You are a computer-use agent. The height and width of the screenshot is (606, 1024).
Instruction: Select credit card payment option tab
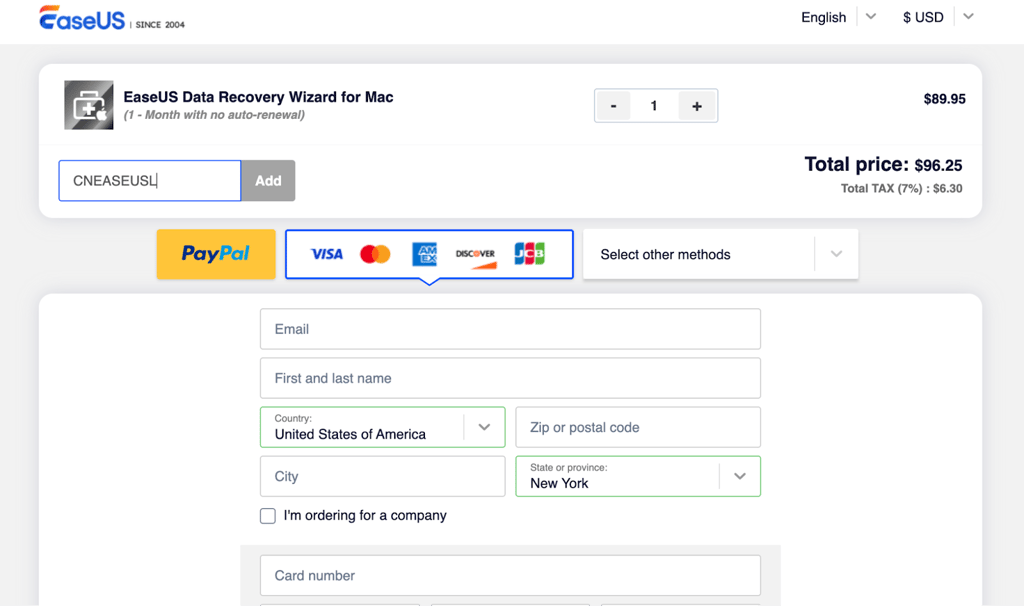429,254
